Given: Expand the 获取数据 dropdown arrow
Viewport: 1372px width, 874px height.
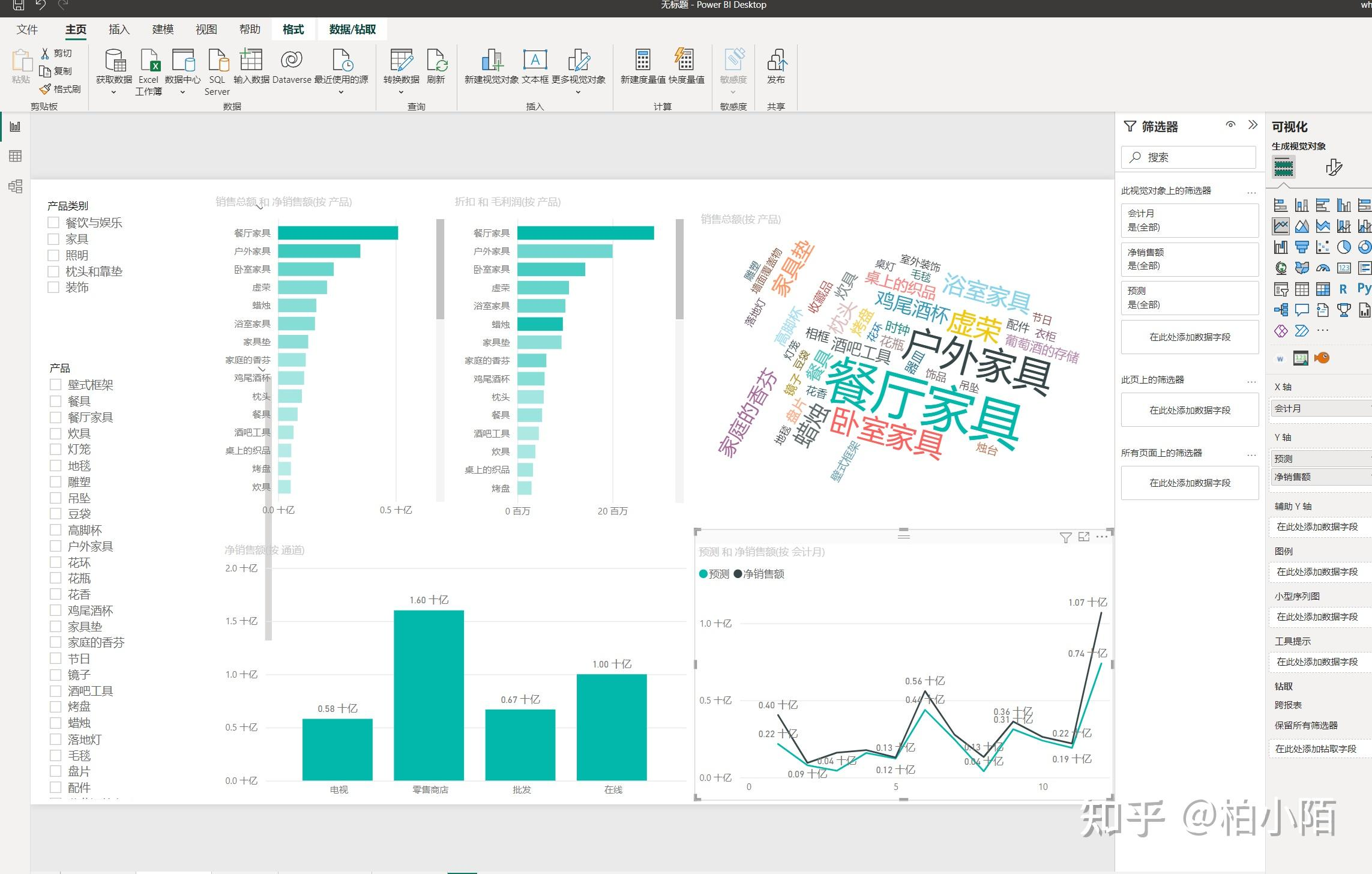Looking at the screenshot, I should click(x=113, y=92).
